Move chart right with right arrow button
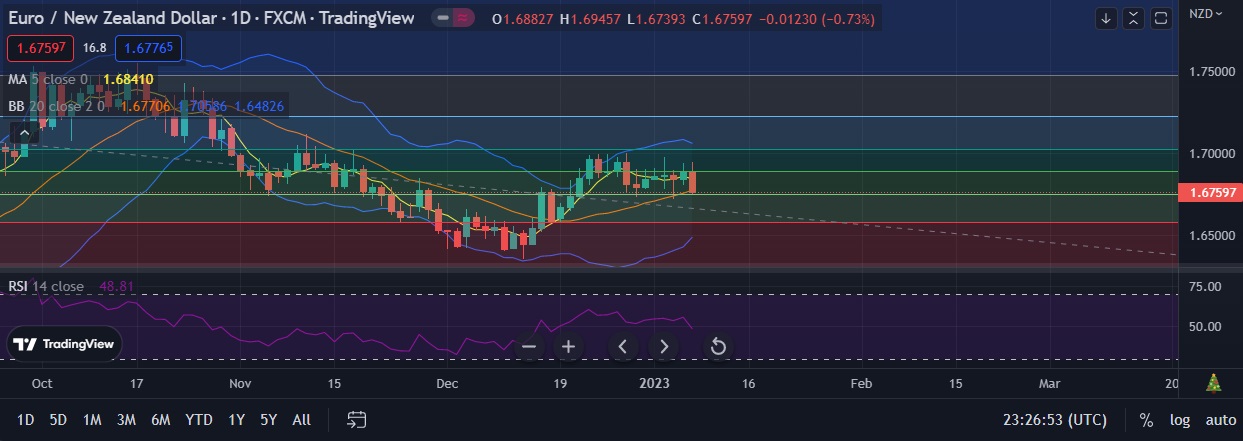1243x441 pixels. [x=664, y=347]
